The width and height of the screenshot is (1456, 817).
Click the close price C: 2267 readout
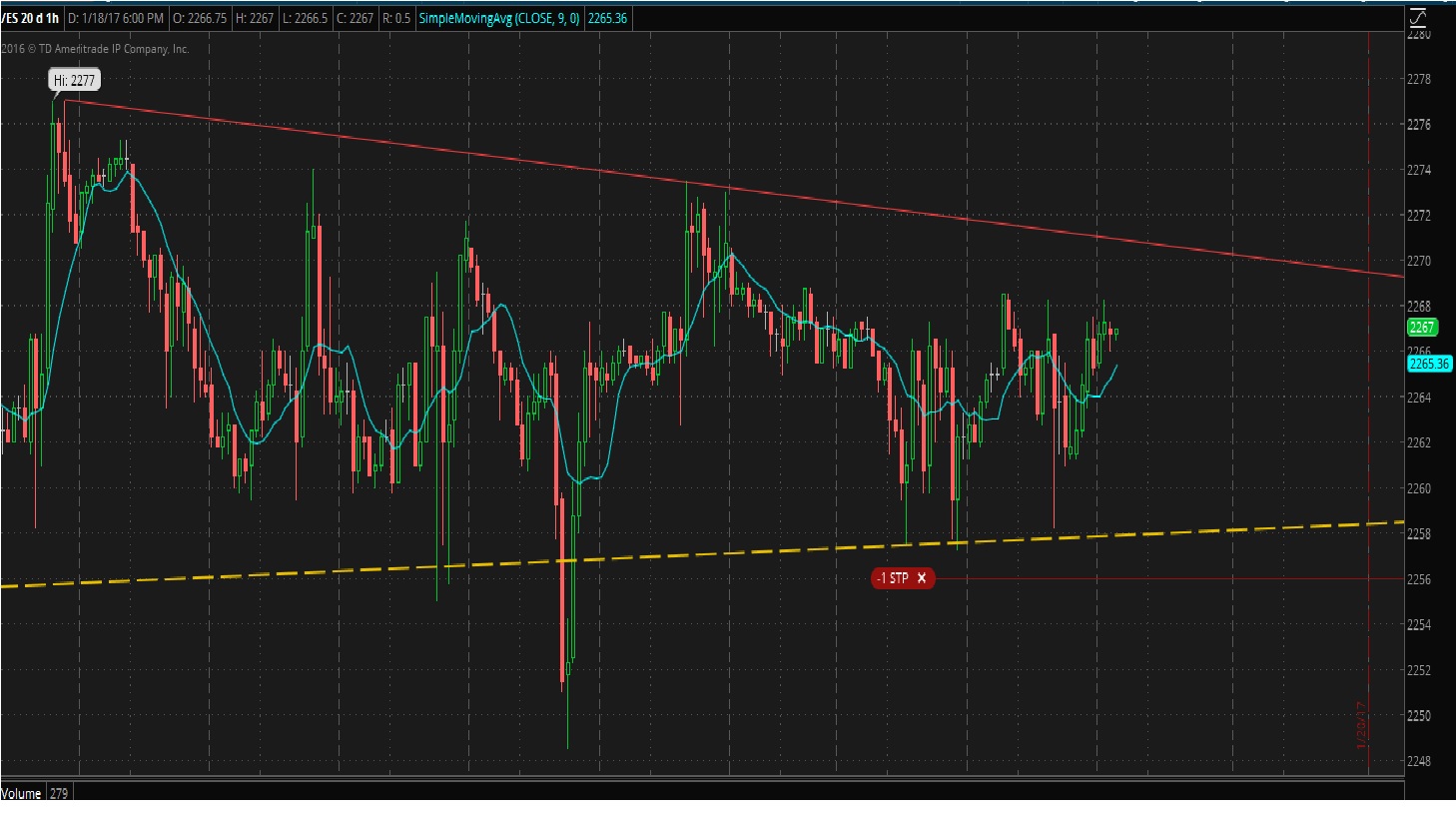[354, 18]
